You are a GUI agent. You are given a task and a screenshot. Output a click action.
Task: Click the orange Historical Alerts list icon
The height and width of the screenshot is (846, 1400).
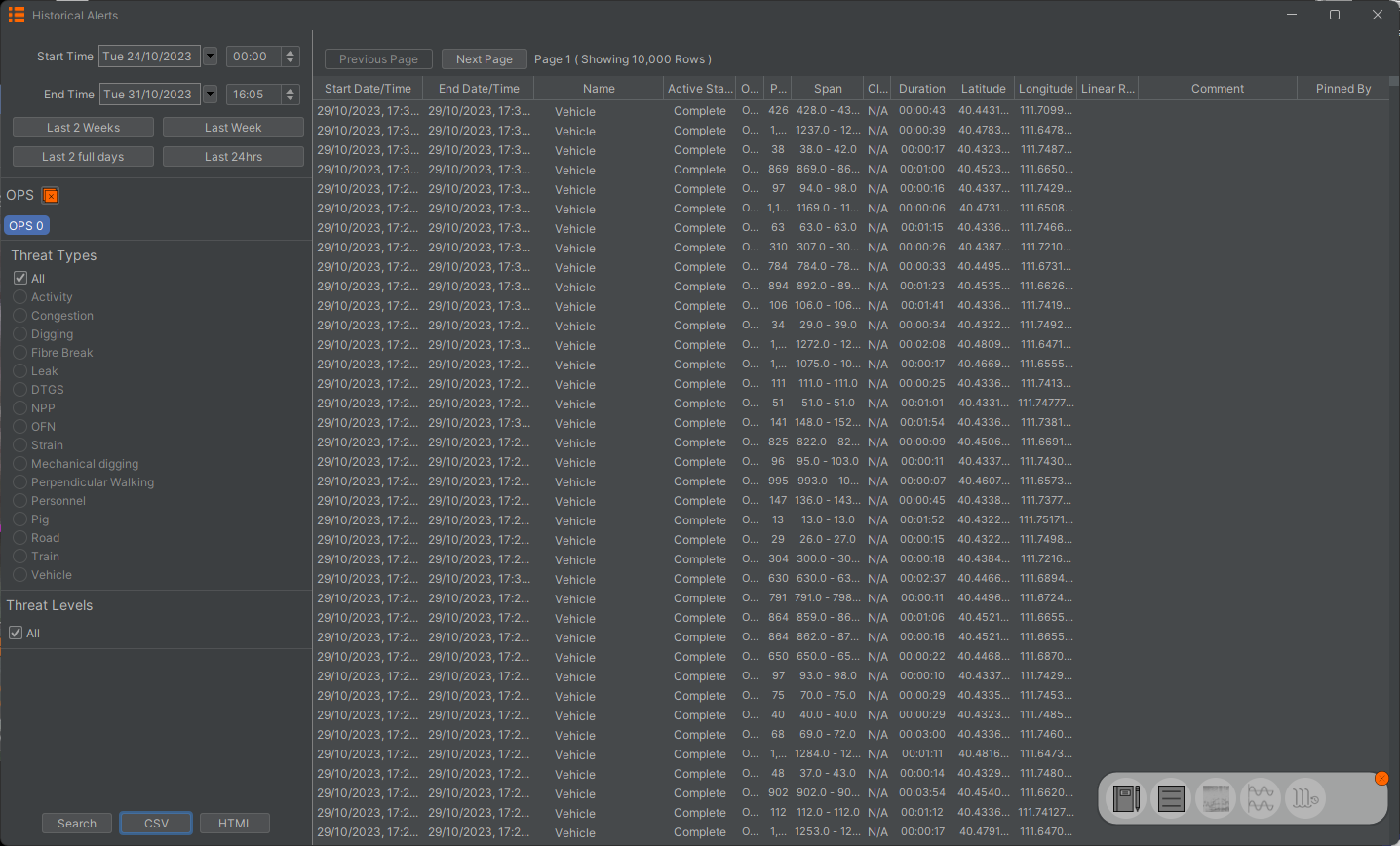(16, 15)
